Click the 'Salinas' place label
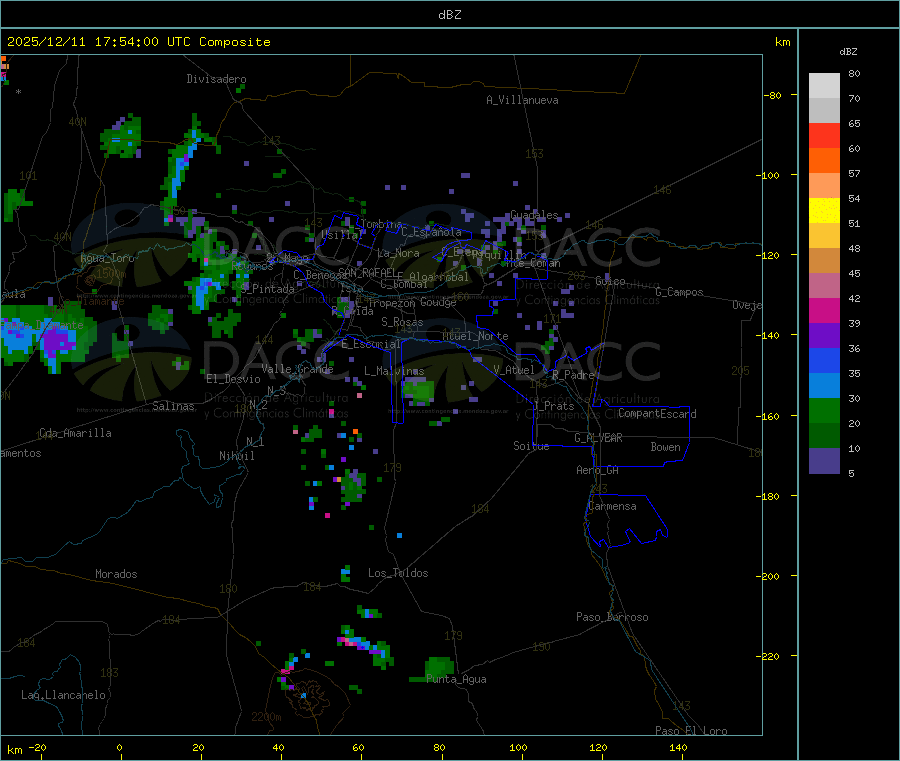The width and height of the screenshot is (900, 761). coord(173,406)
